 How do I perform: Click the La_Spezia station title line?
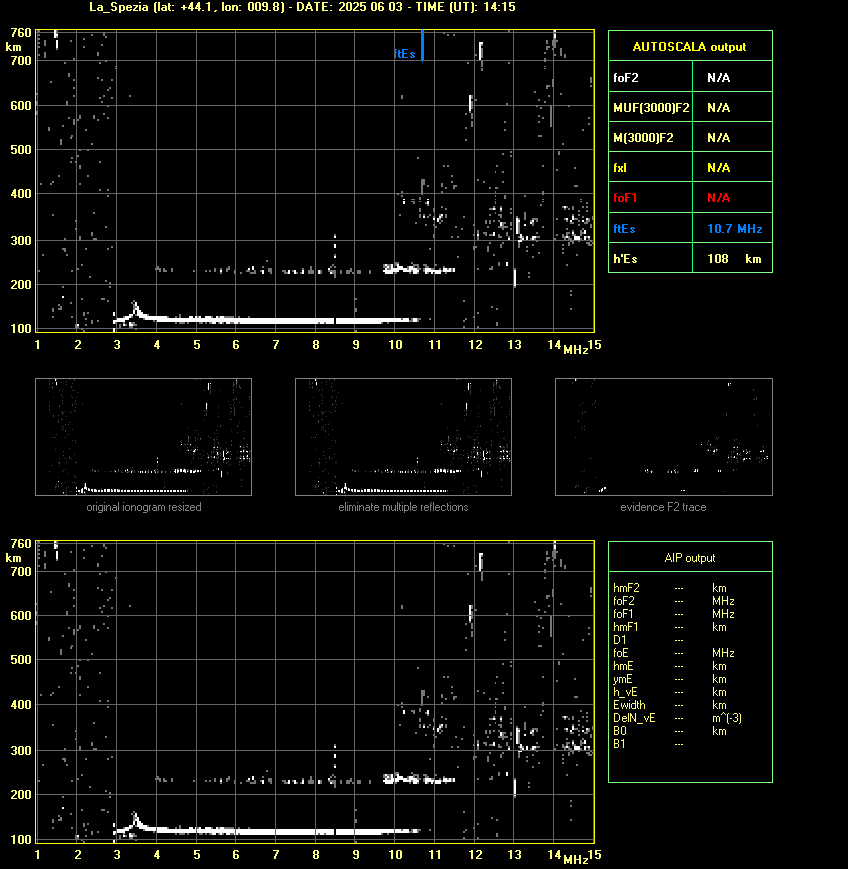(302, 7)
